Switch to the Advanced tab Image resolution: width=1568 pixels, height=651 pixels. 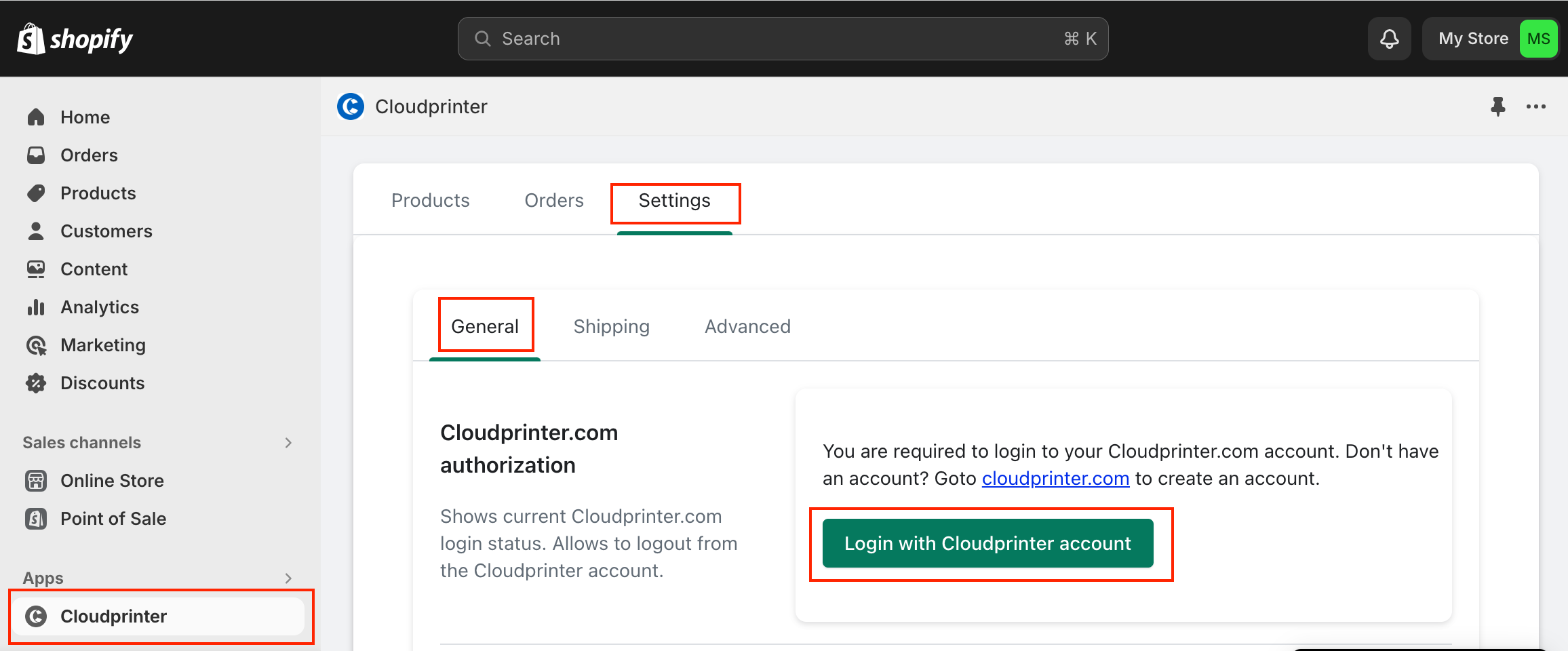point(747,326)
